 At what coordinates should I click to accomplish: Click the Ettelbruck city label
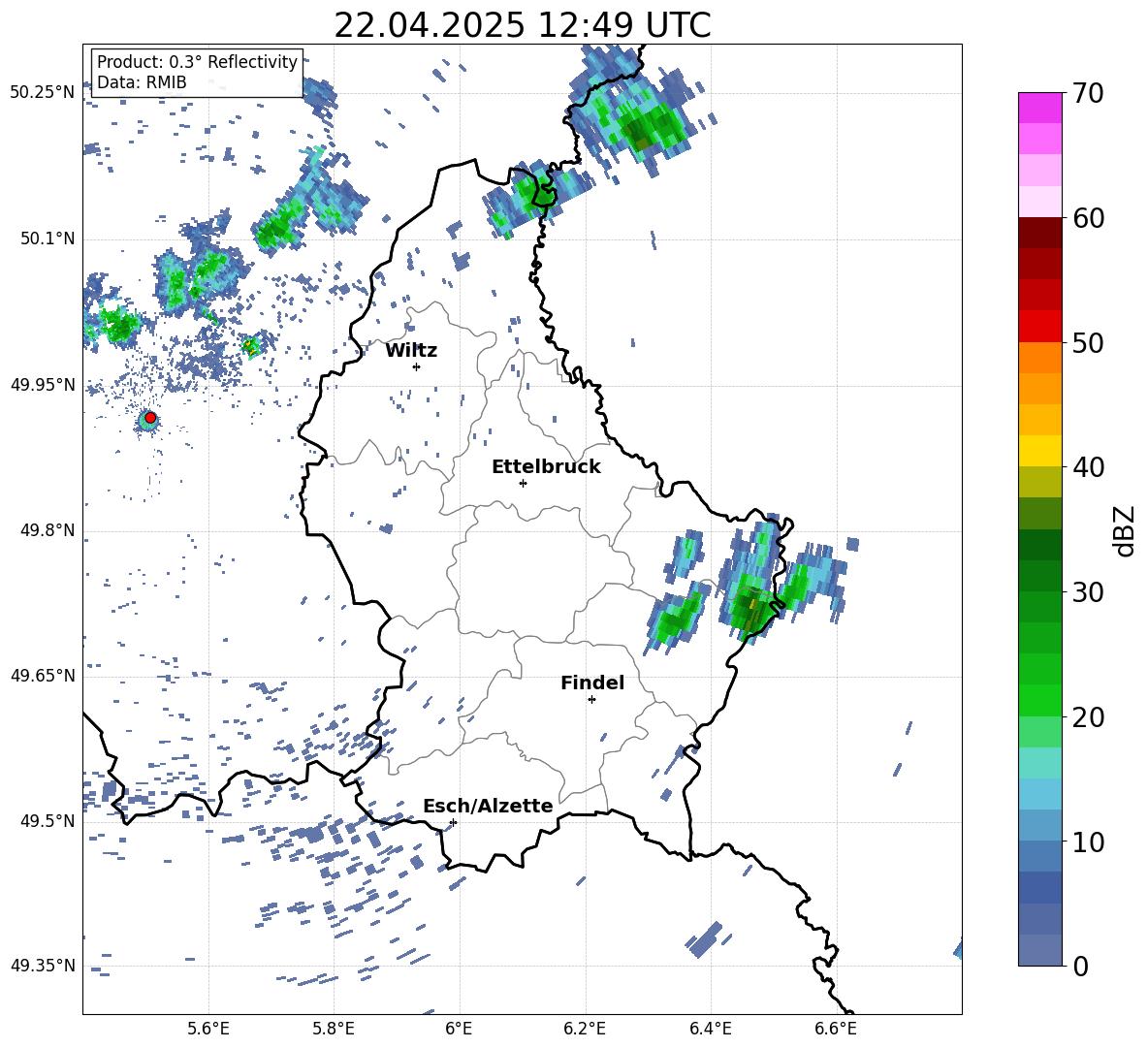coord(546,467)
